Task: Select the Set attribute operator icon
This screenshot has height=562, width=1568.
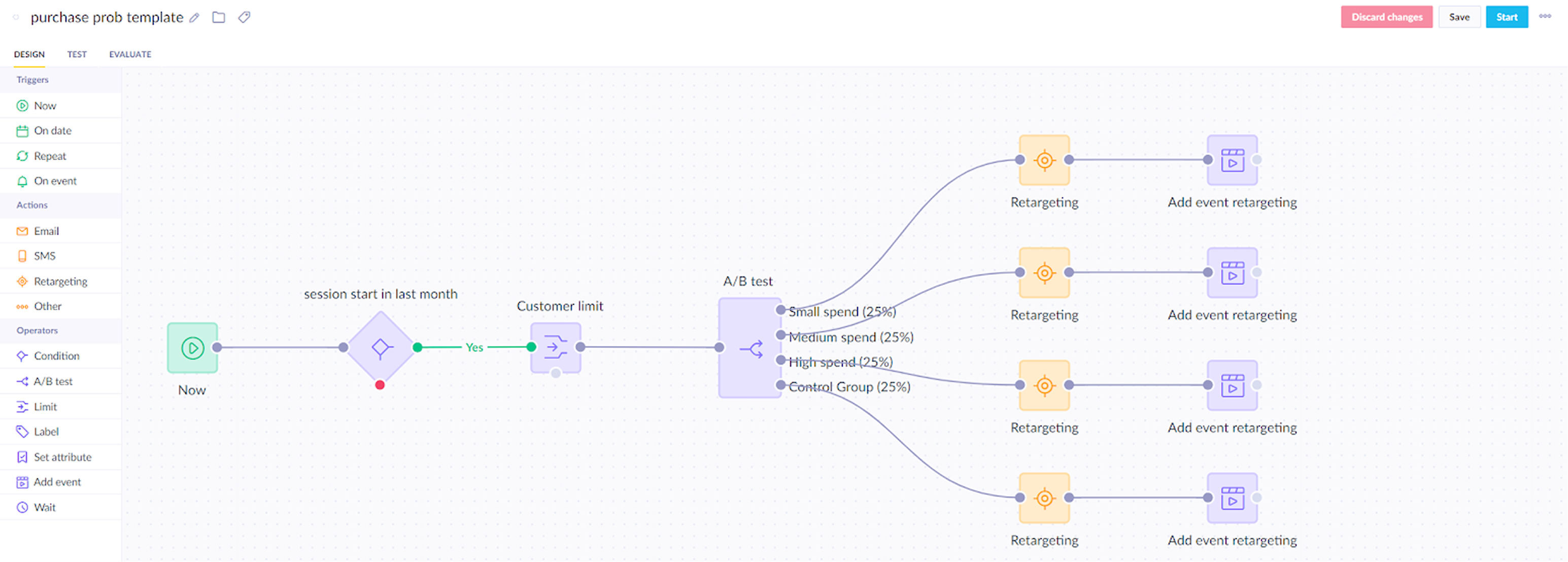Action: [22, 456]
